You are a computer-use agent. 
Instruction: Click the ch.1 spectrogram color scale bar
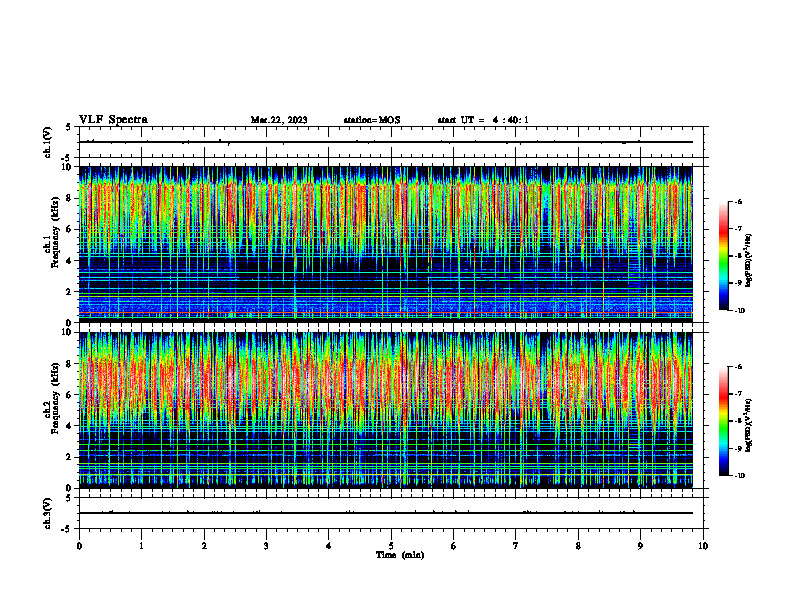(x=723, y=256)
